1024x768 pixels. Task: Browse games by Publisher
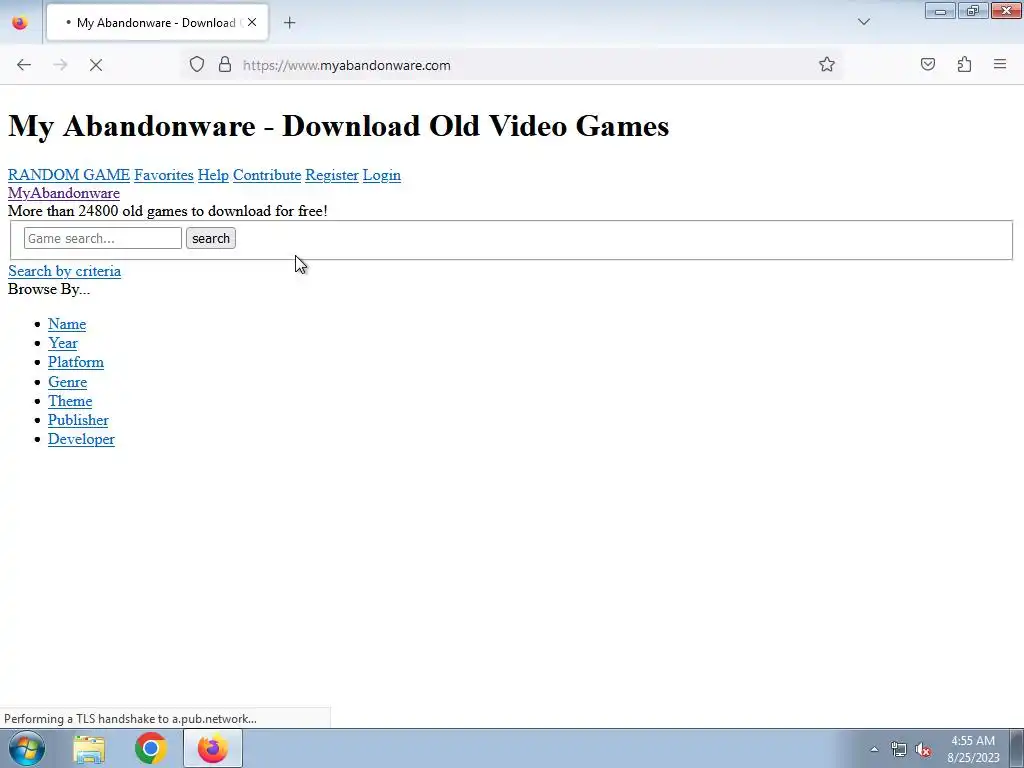point(78,420)
